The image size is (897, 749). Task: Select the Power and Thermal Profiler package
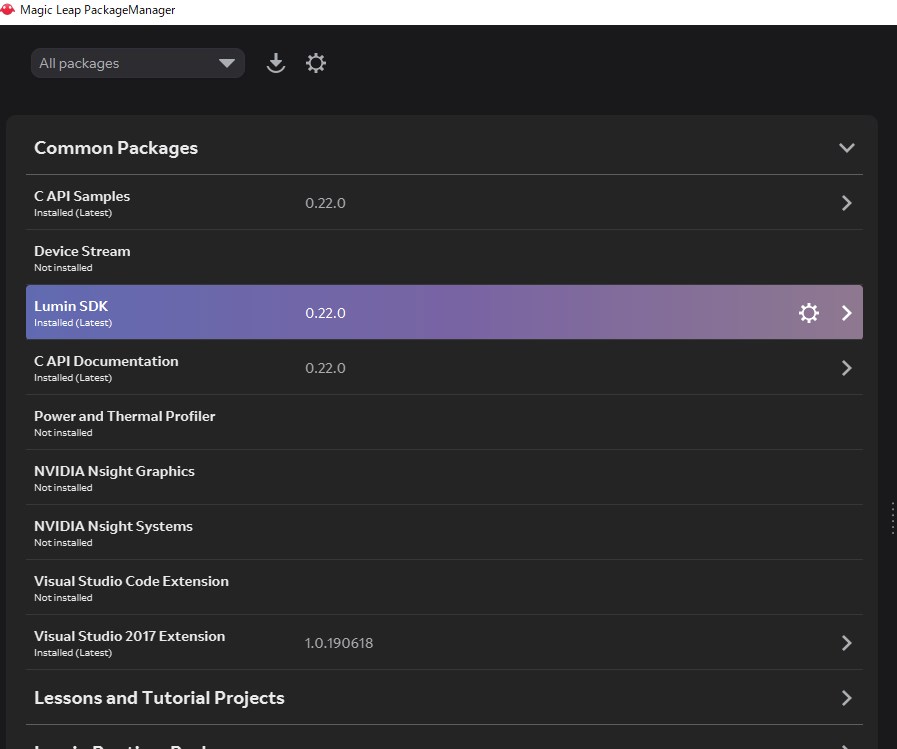click(x=125, y=416)
